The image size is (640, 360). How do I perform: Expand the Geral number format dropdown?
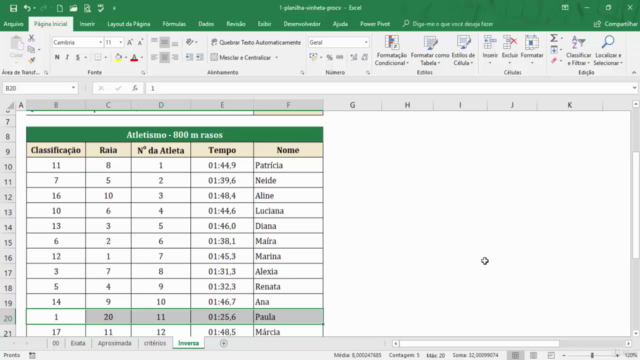[x=366, y=42]
